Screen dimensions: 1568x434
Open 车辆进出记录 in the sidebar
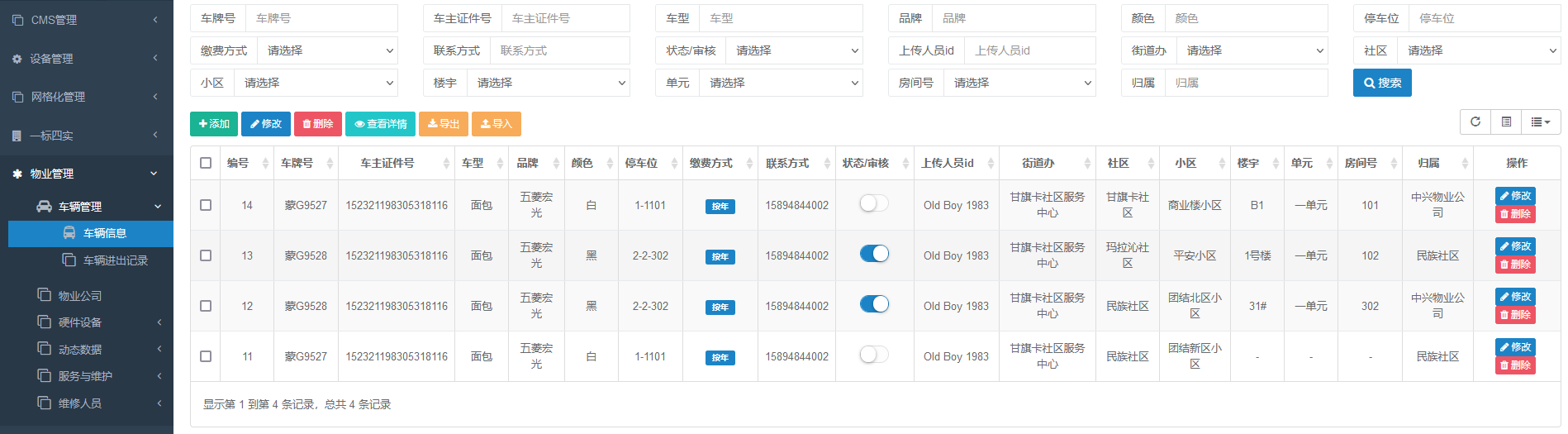click(115, 260)
